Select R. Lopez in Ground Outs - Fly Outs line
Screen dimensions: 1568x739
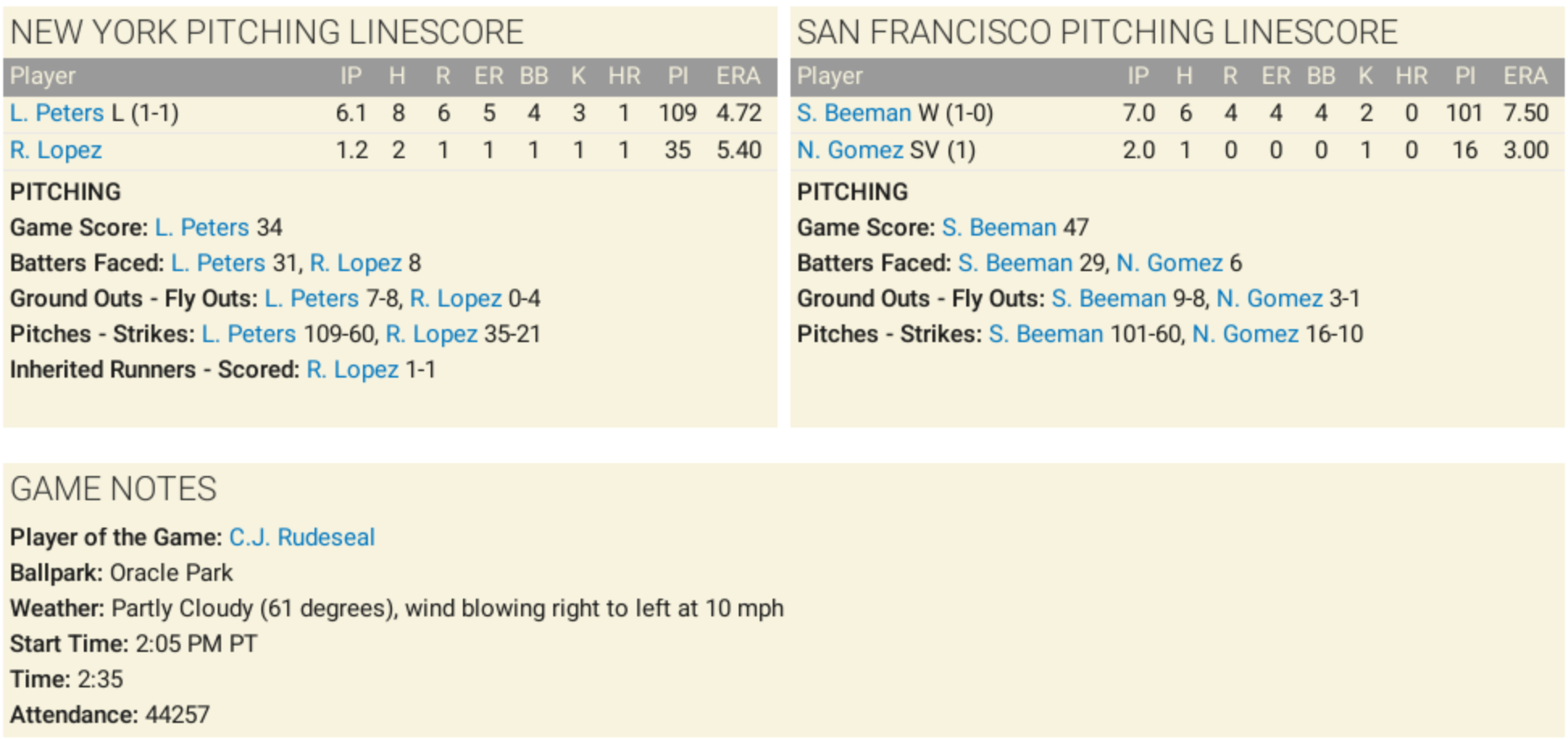456,299
